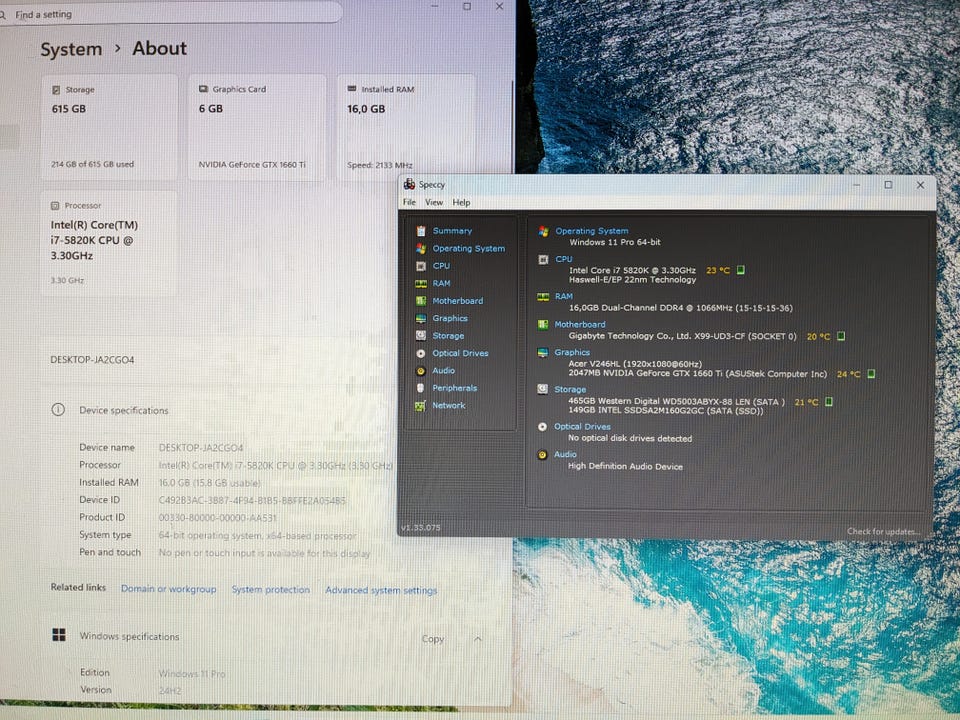Close the Speccy window
This screenshot has width=960, height=720.
(x=920, y=185)
